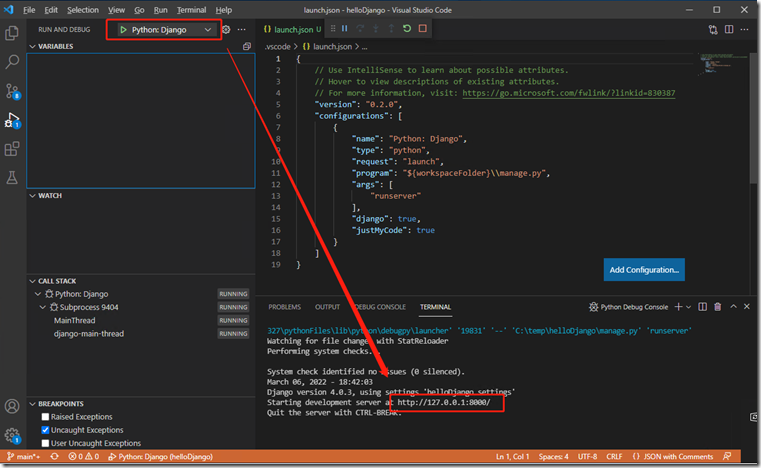This screenshot has height=468, width=761.
Task: Open the Selection menu
Action: click(83, 10)
